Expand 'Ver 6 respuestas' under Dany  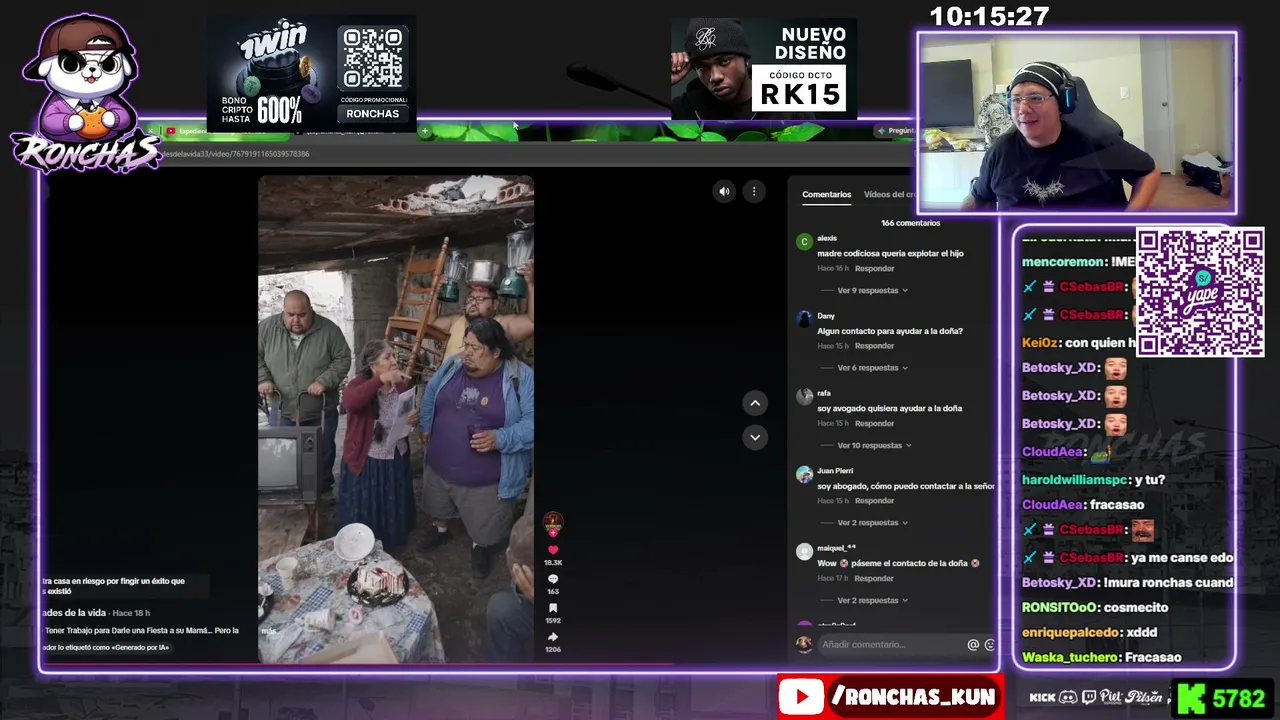click(872, 368)
